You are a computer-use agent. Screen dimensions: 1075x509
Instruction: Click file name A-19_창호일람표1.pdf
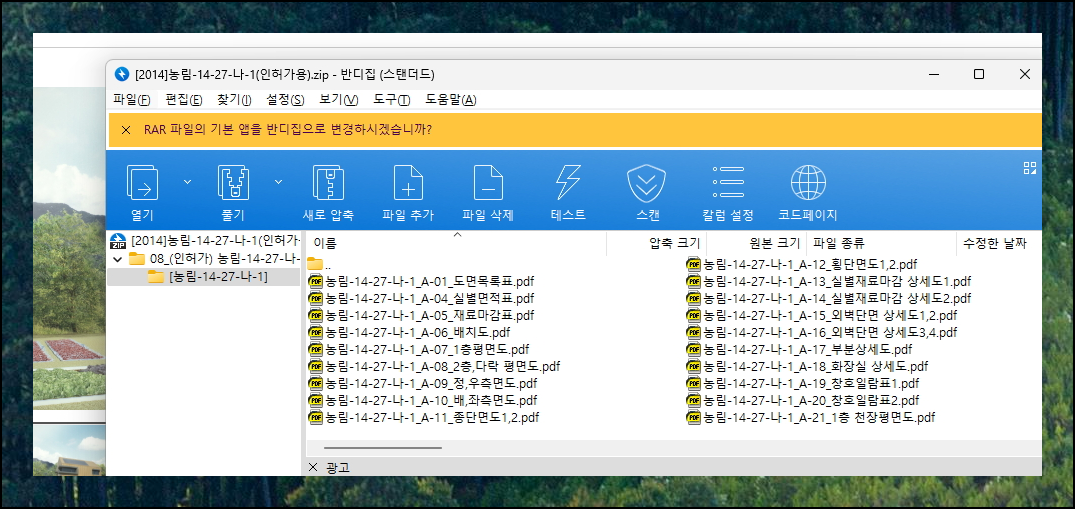click(x=811, y=383)
